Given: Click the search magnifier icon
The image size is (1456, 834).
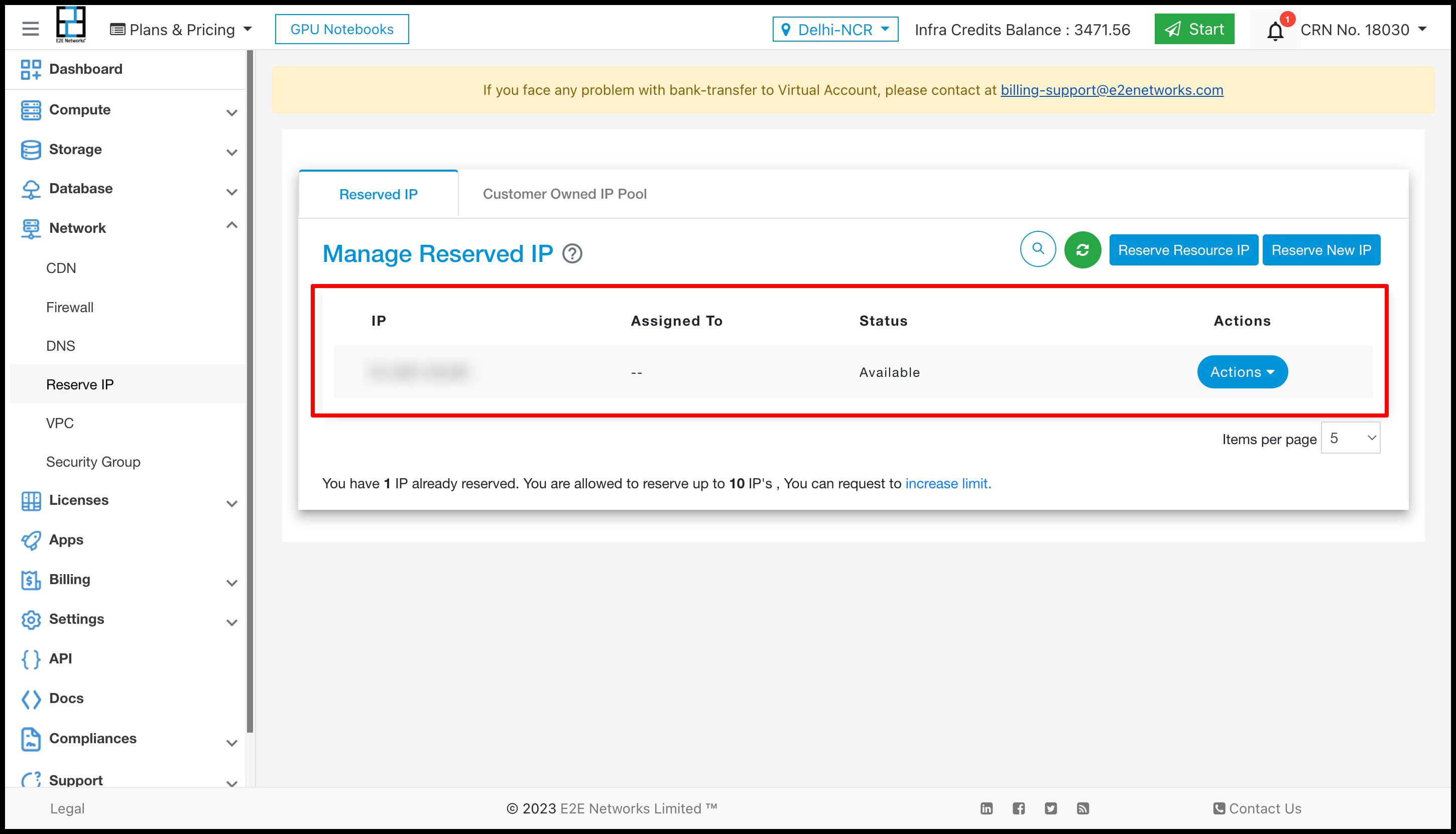Looking at the screenshot, I should click(x=1038, y=249).
